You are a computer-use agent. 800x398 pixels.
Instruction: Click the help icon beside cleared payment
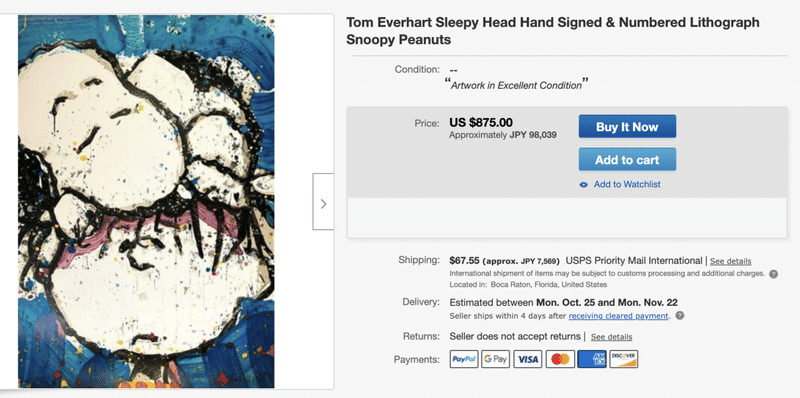tap(679, 316)
